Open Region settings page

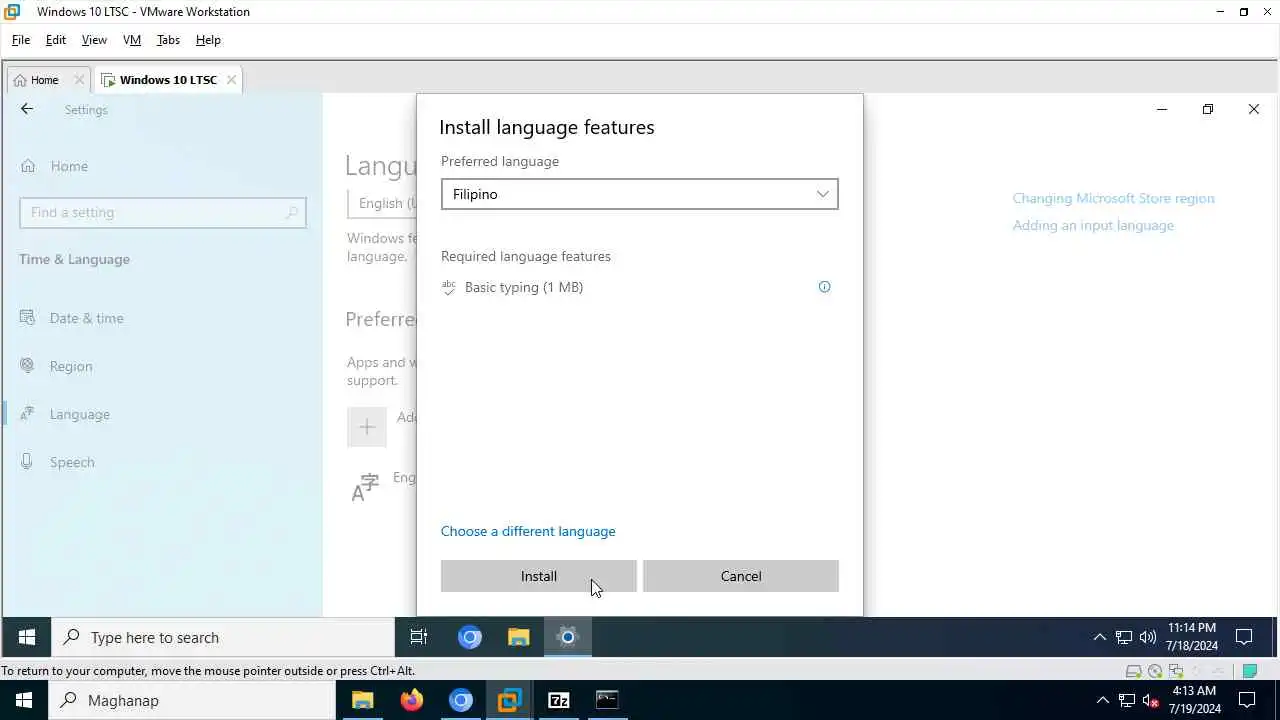pos(70,366)
